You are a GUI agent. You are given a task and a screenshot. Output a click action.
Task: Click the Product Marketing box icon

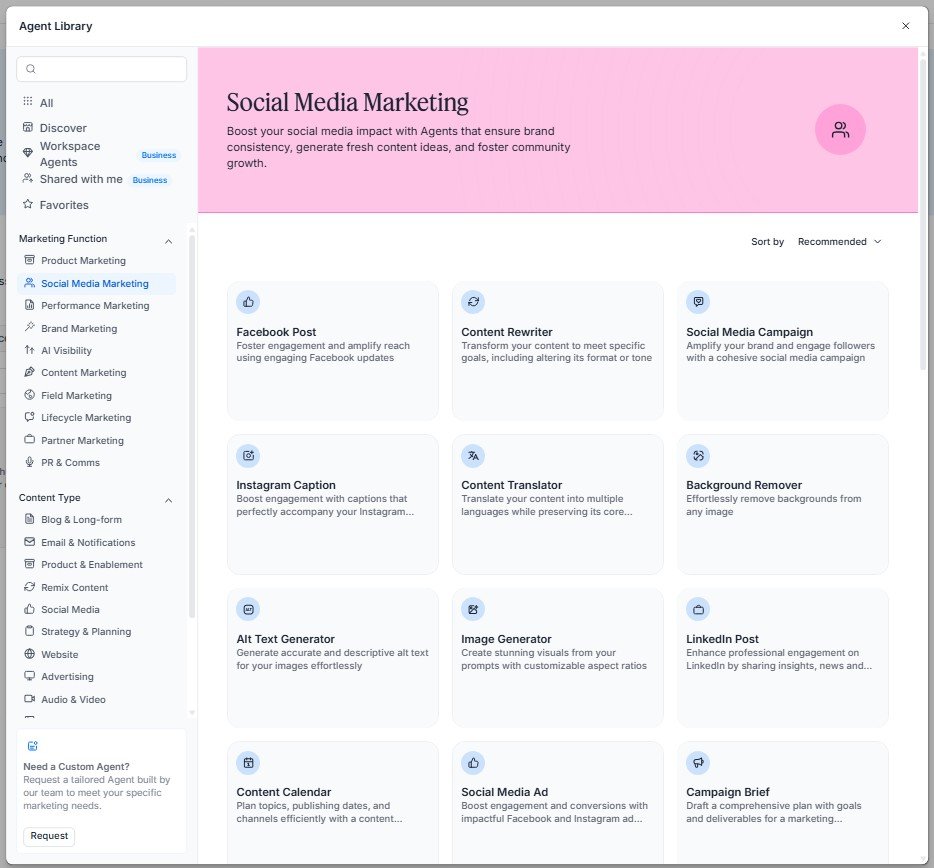click(x=29, y=260)
